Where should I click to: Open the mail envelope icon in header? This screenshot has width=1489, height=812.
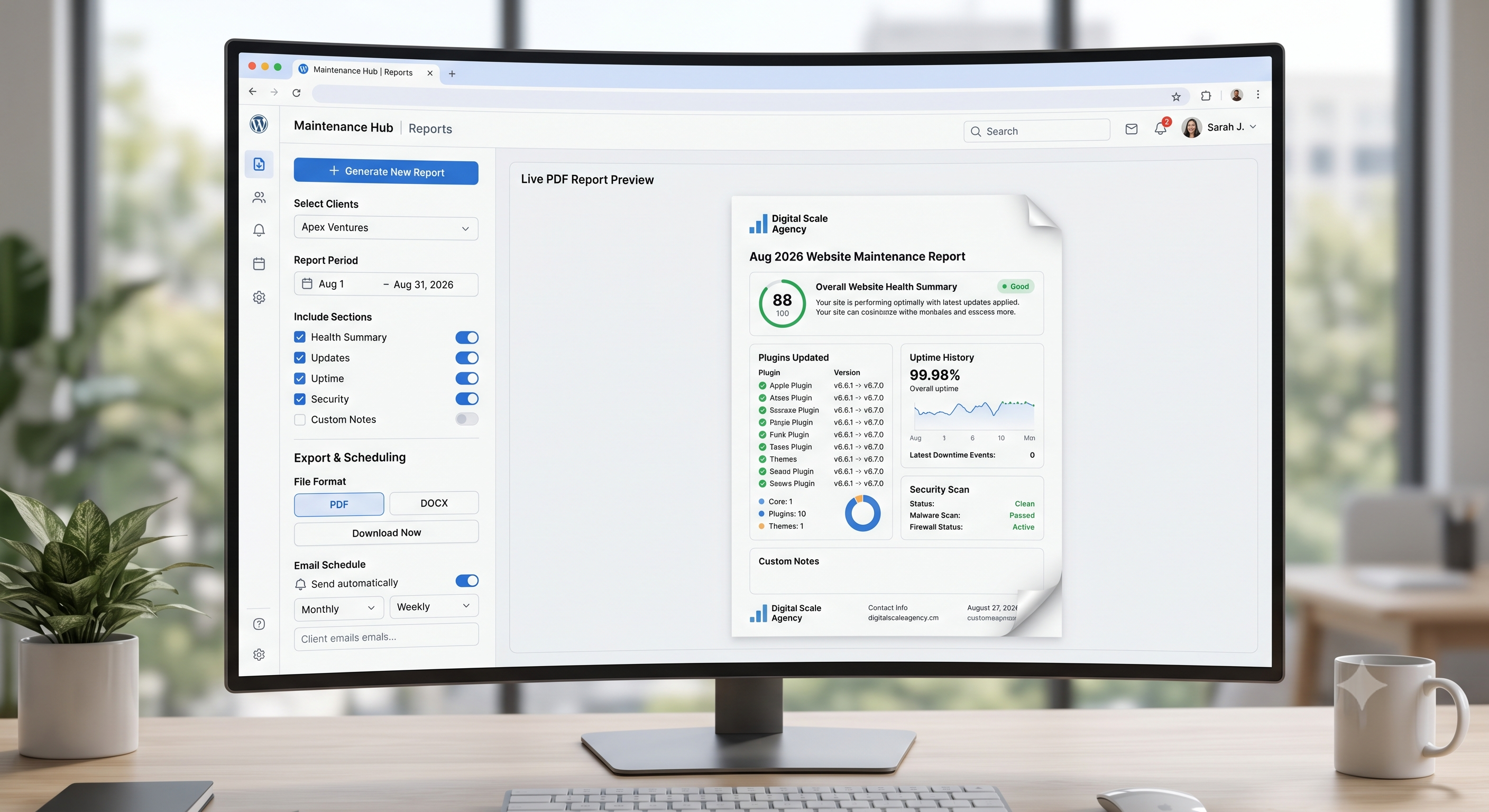click(x=1131, y=129)
